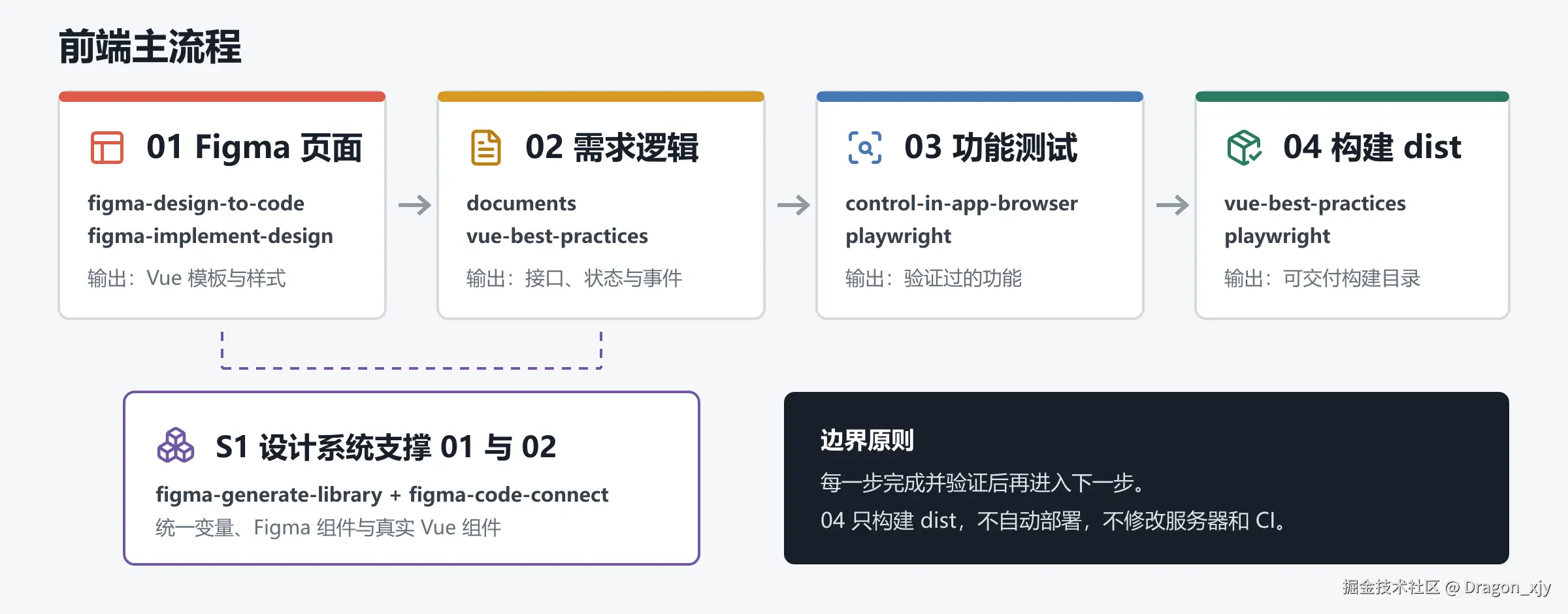Click 输出：接口、状态与事件 line
Image resolution: width=1568 pixels, height=614 pixels.
point(574,278)
